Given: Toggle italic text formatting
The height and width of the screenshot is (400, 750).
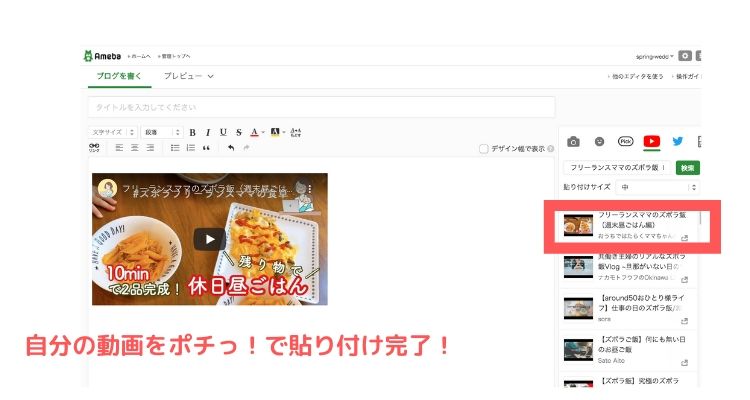Looking at the screenshot, I should (208, 133).
